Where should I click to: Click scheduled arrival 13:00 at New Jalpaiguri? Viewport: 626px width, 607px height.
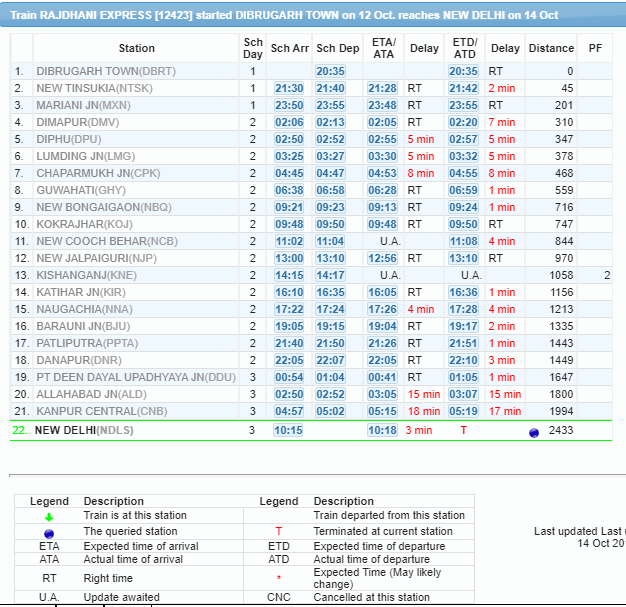tap(289, 258)
